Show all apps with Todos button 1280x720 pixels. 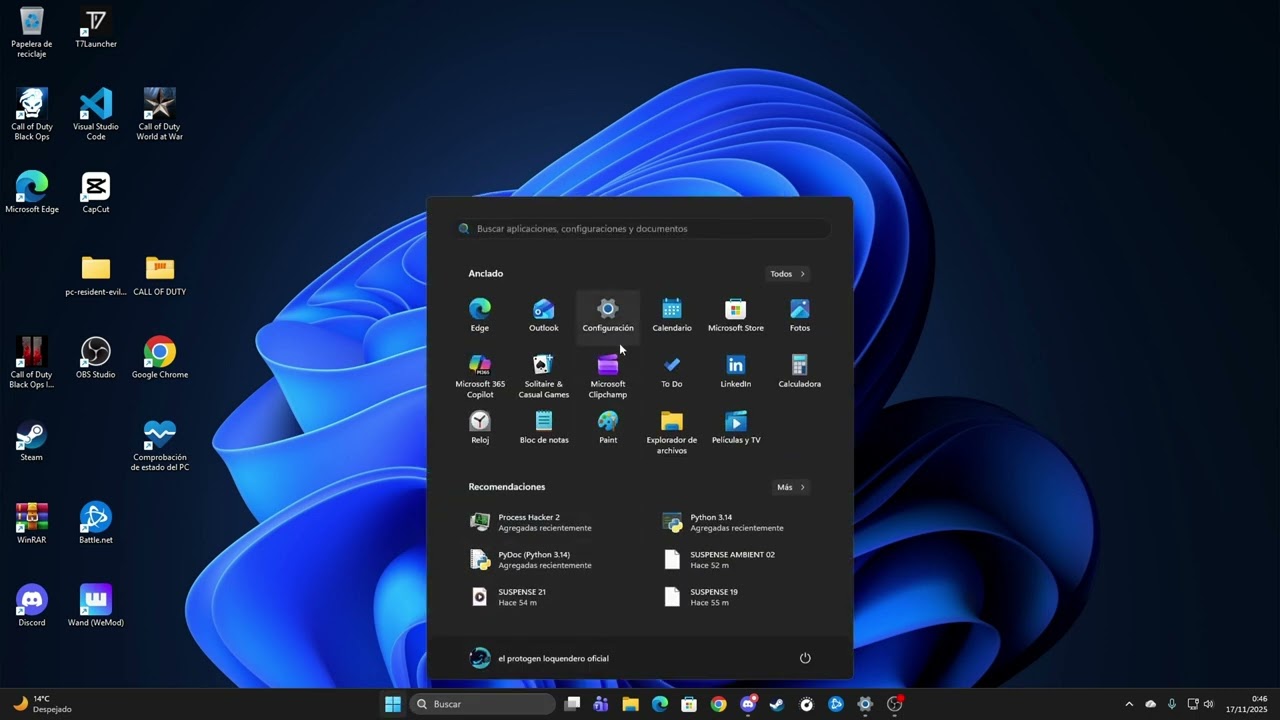click(788, 274)
